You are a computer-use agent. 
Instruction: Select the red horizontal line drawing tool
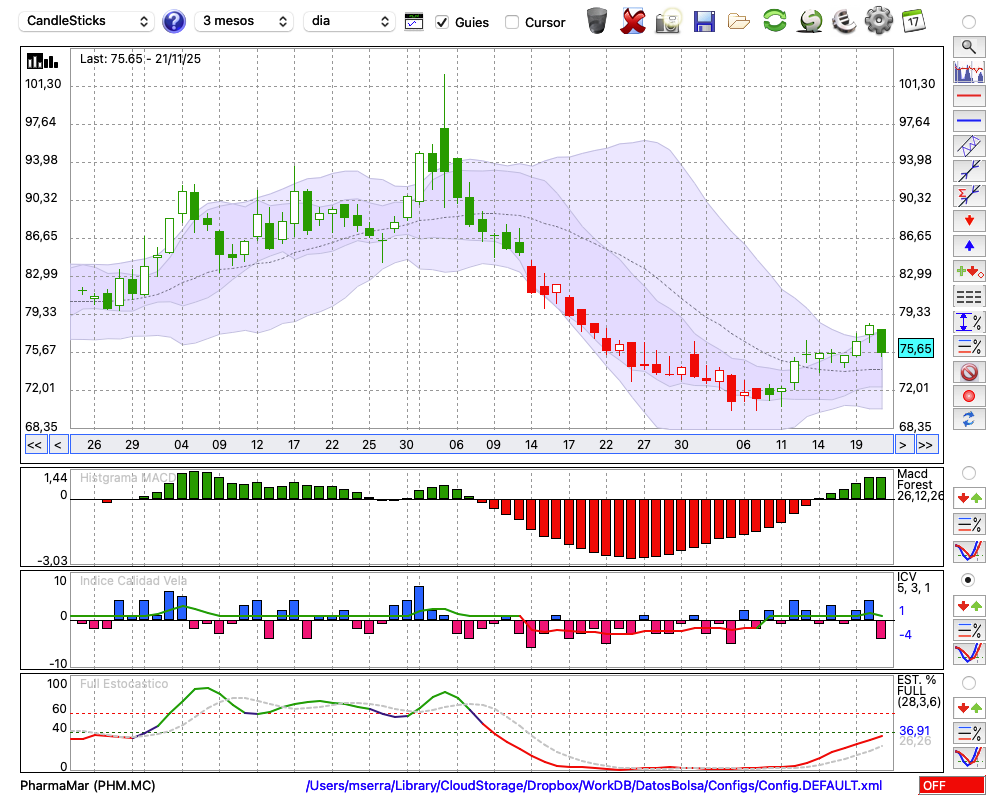pos(968,97)
